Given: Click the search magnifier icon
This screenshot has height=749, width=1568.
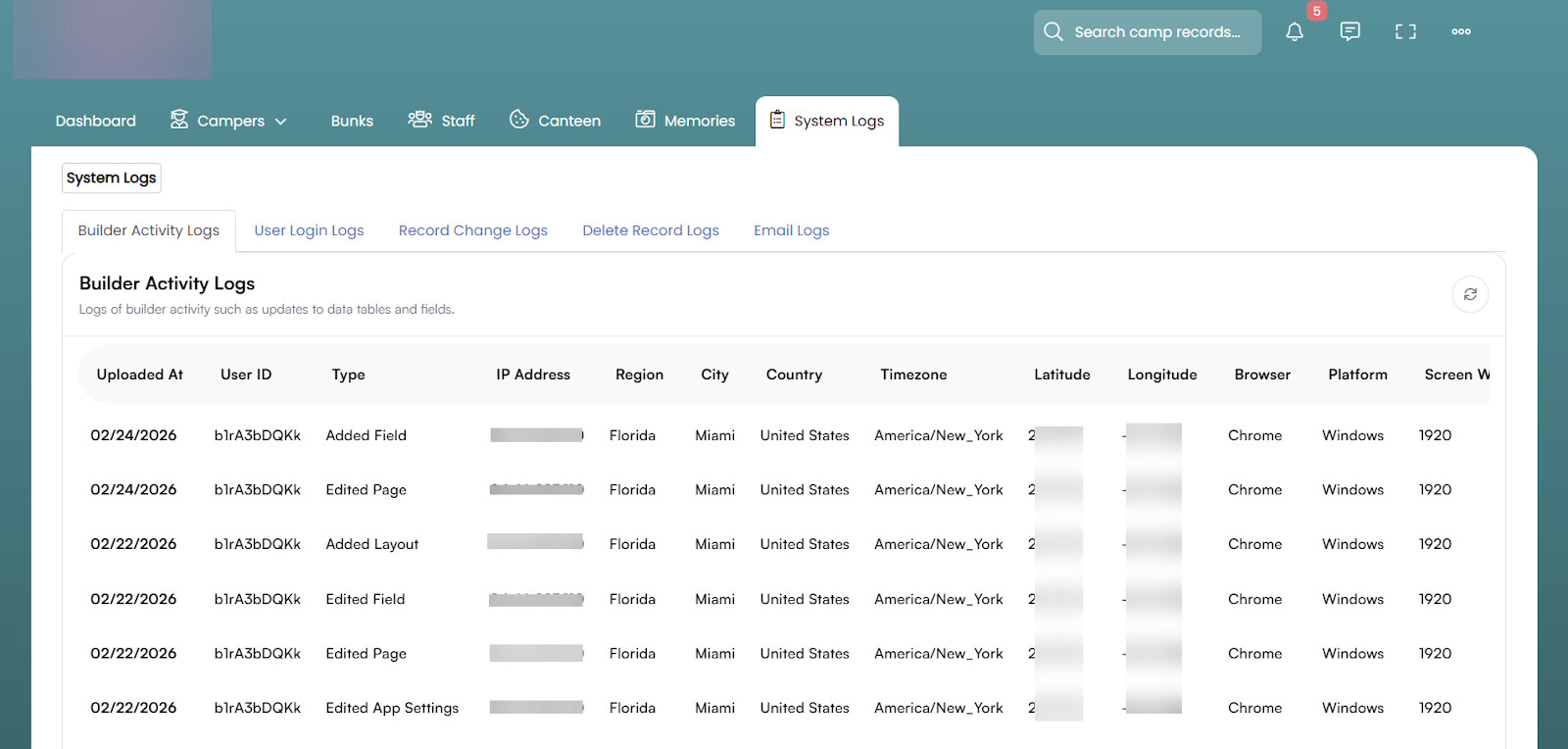Looking at the screenshot, I should pos(1053,31).
